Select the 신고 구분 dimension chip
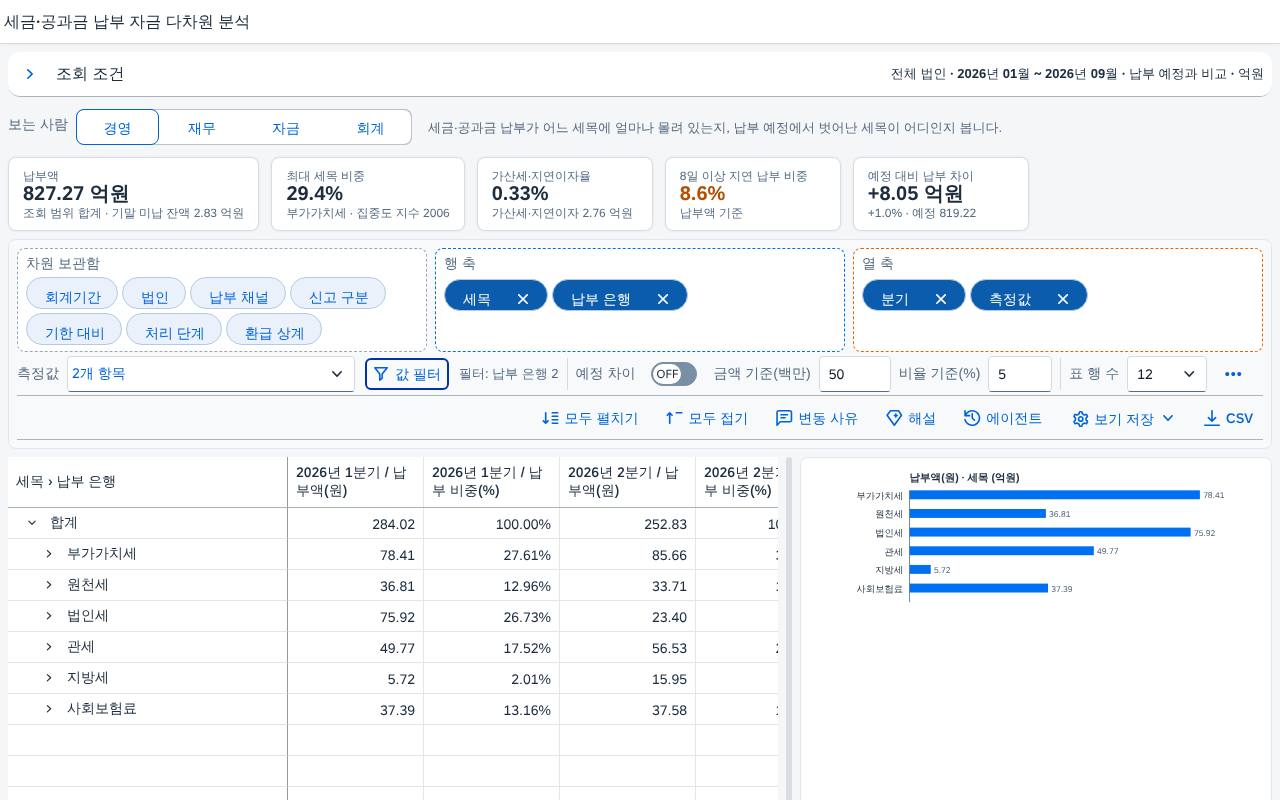 pos(338,294)
